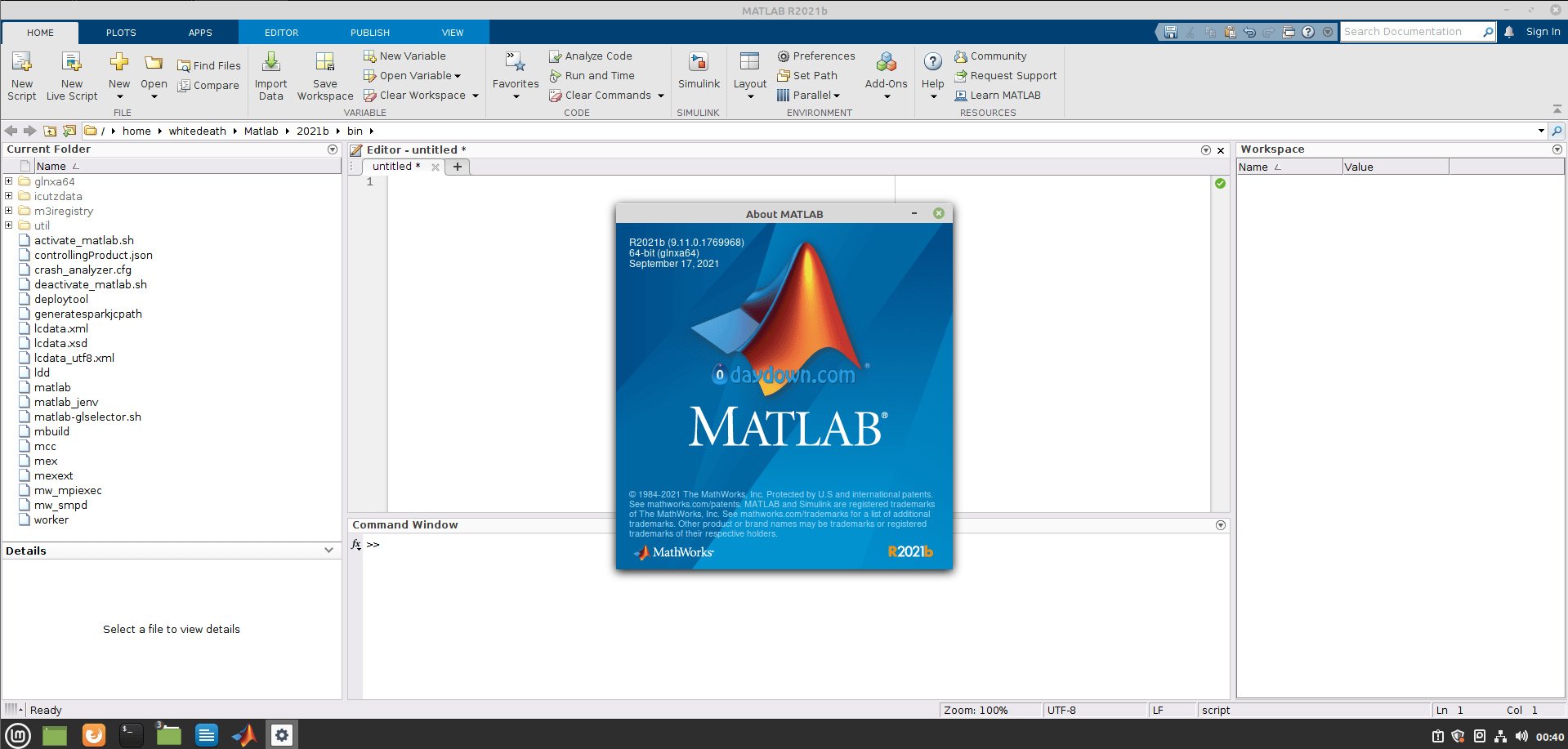Viewport: 1568px width, 749px height.
Task: Click Find Files in toolstrip
Action: point(209,65)
